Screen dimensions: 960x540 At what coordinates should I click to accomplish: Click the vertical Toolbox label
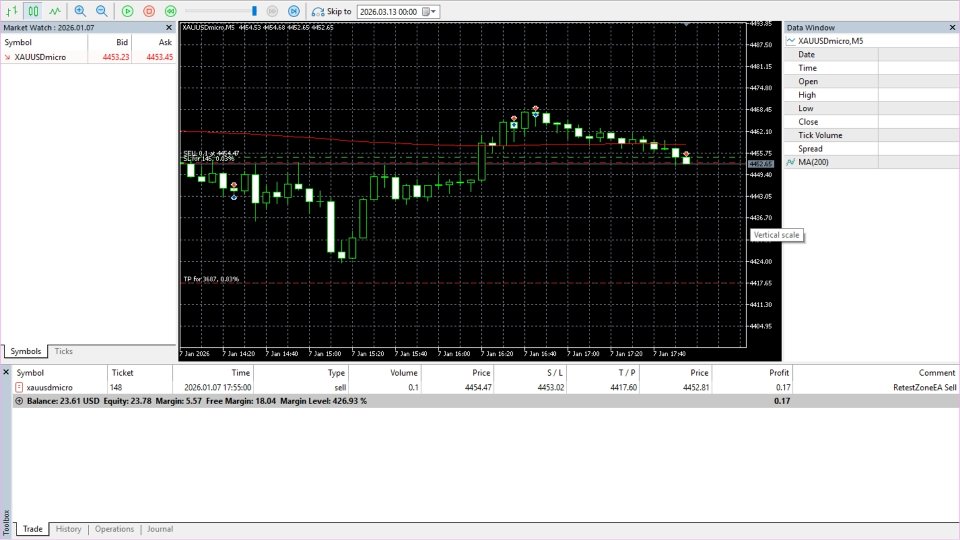[x=6, y=522]
